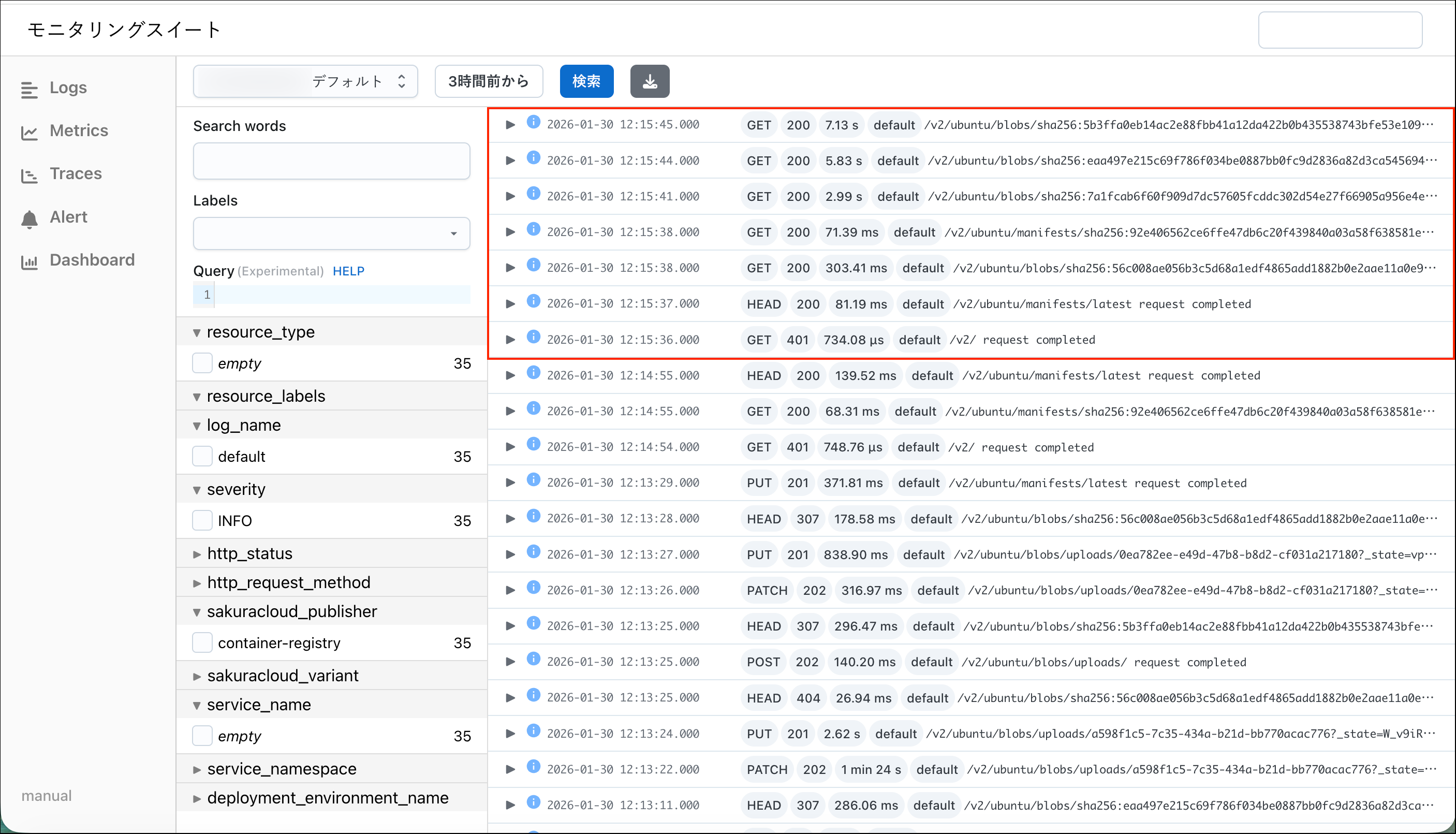Open the デフォルト selector dropdown
Viewport: 1456px width, 834px height.
pyautogui.click(x=305, y=81)
